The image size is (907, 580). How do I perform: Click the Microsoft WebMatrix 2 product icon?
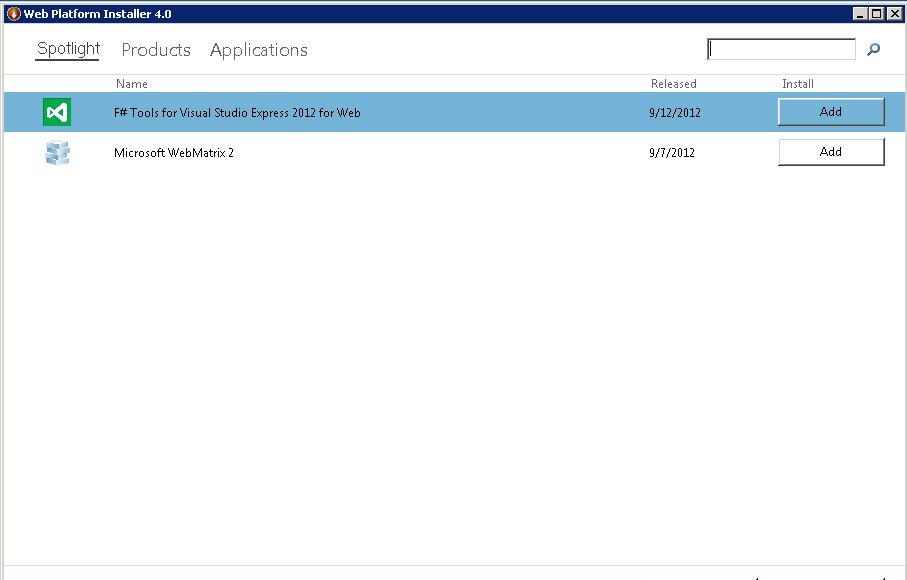pyautogui.click(x=57, y=152)
